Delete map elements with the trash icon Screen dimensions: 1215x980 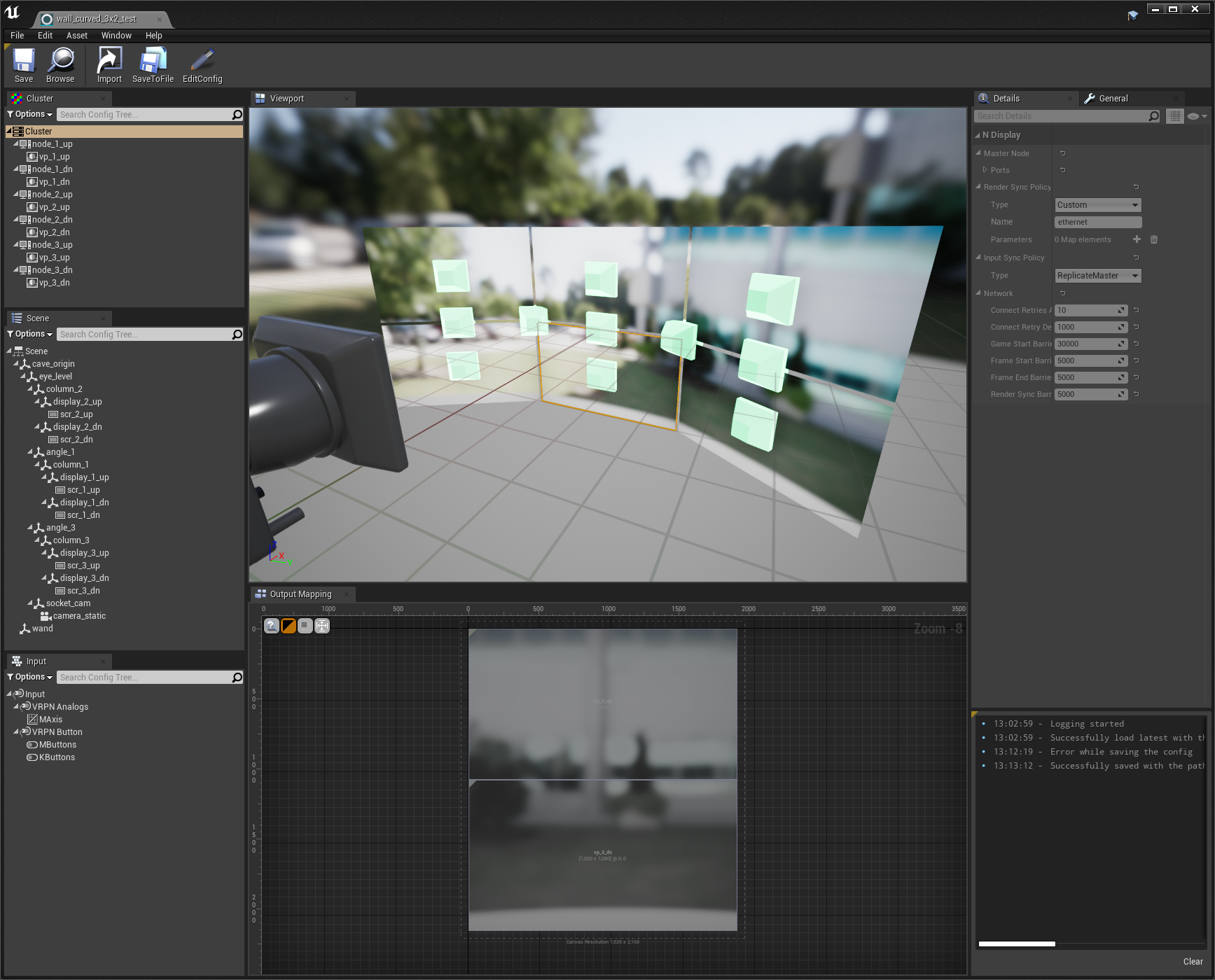1154,239
